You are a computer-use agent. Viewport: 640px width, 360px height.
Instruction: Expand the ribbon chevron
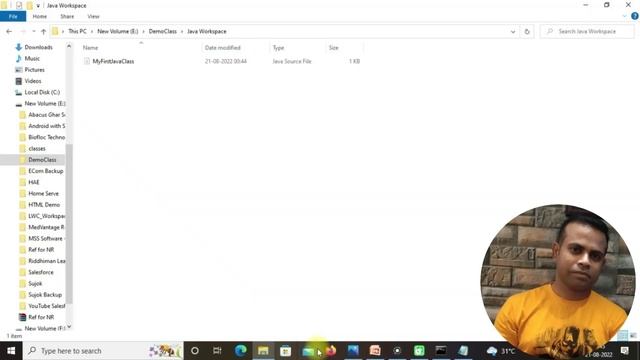(x=624, y=16)
